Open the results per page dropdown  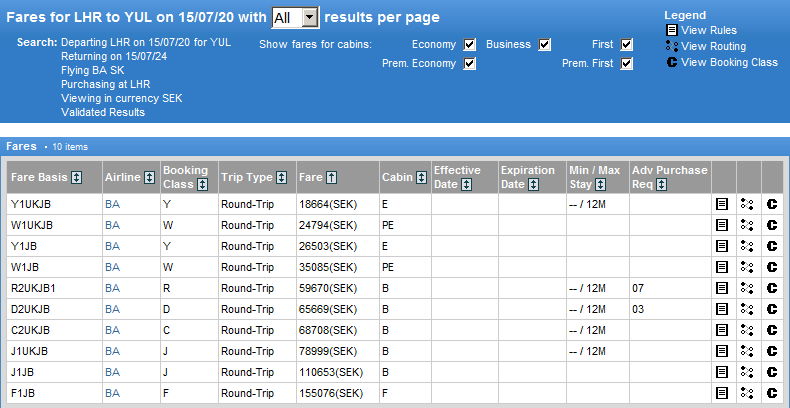point(309,17)
